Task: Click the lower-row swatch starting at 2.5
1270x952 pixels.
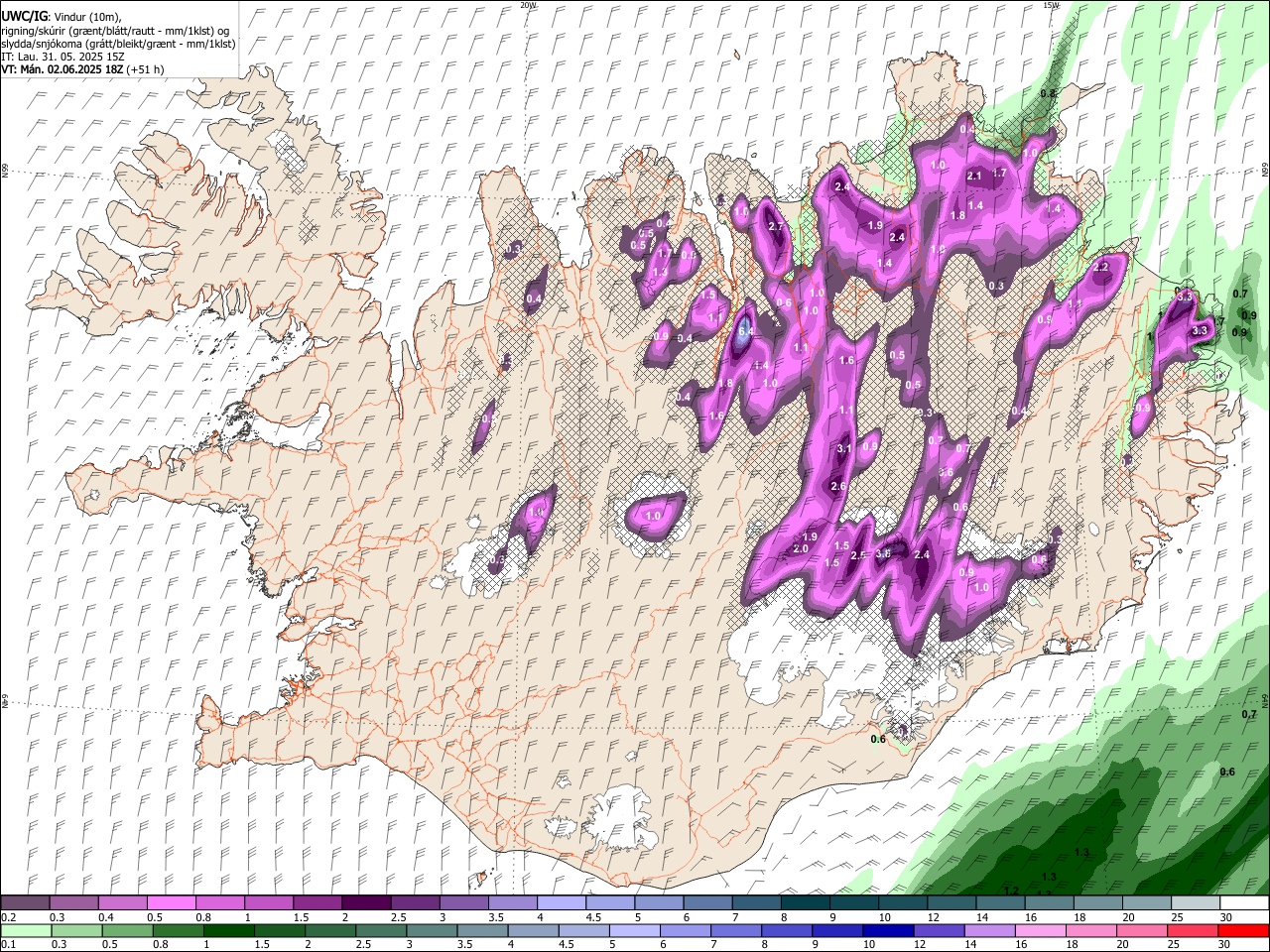Action: pyautogui.click(x=380, y=931)
